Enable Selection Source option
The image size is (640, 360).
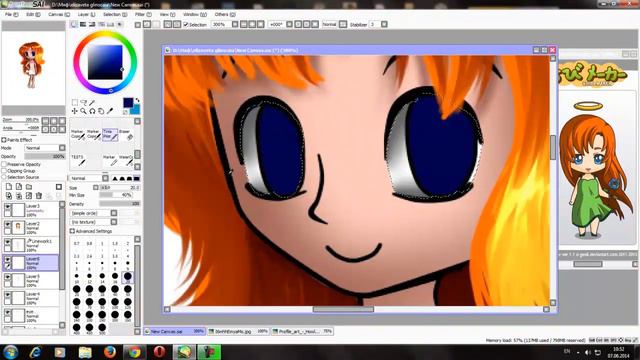4,177
